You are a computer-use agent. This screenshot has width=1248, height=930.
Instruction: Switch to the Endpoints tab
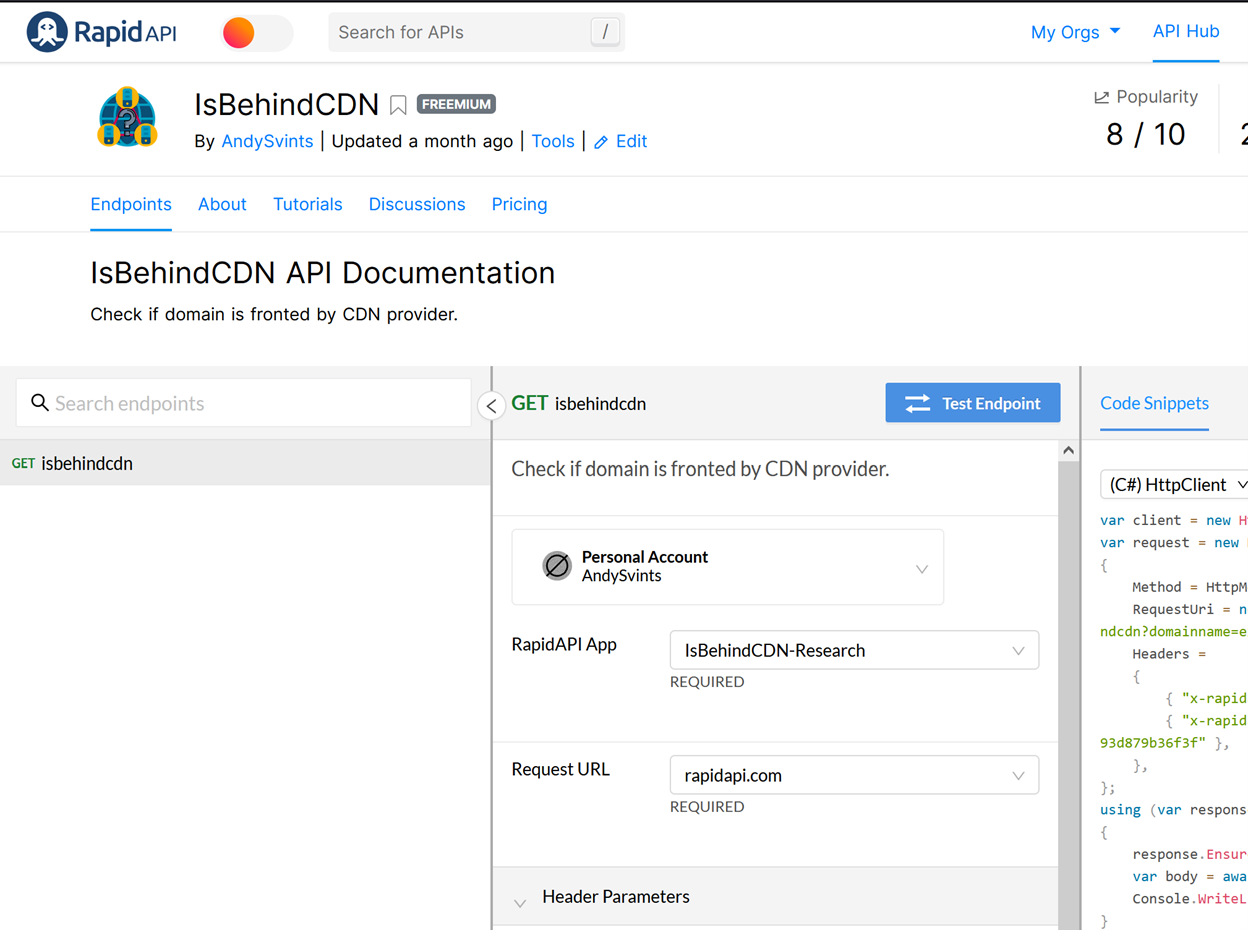131,204
